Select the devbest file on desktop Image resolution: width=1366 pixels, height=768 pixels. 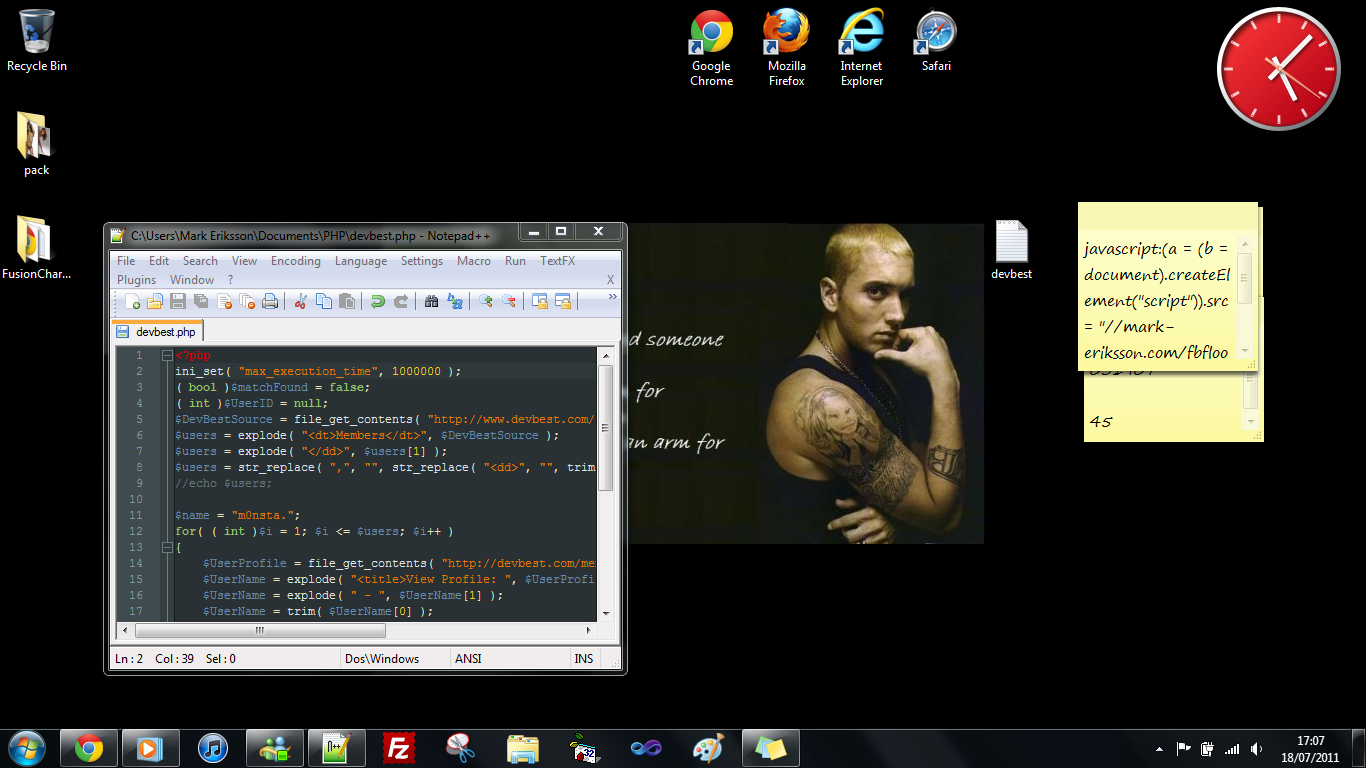(x=1012, y=250)
